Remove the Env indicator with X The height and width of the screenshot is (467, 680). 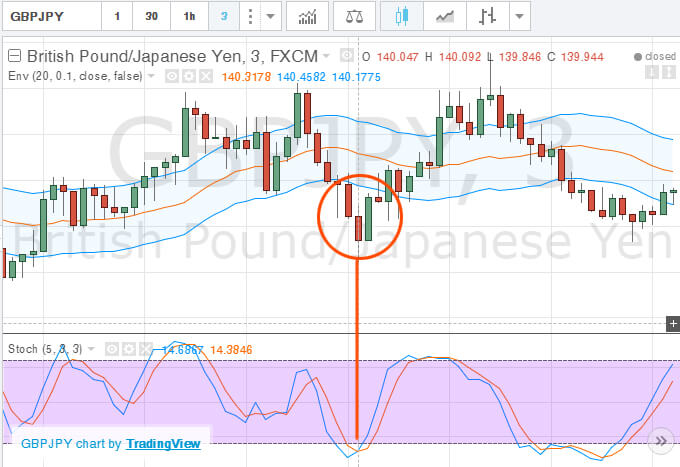[206, 77]
